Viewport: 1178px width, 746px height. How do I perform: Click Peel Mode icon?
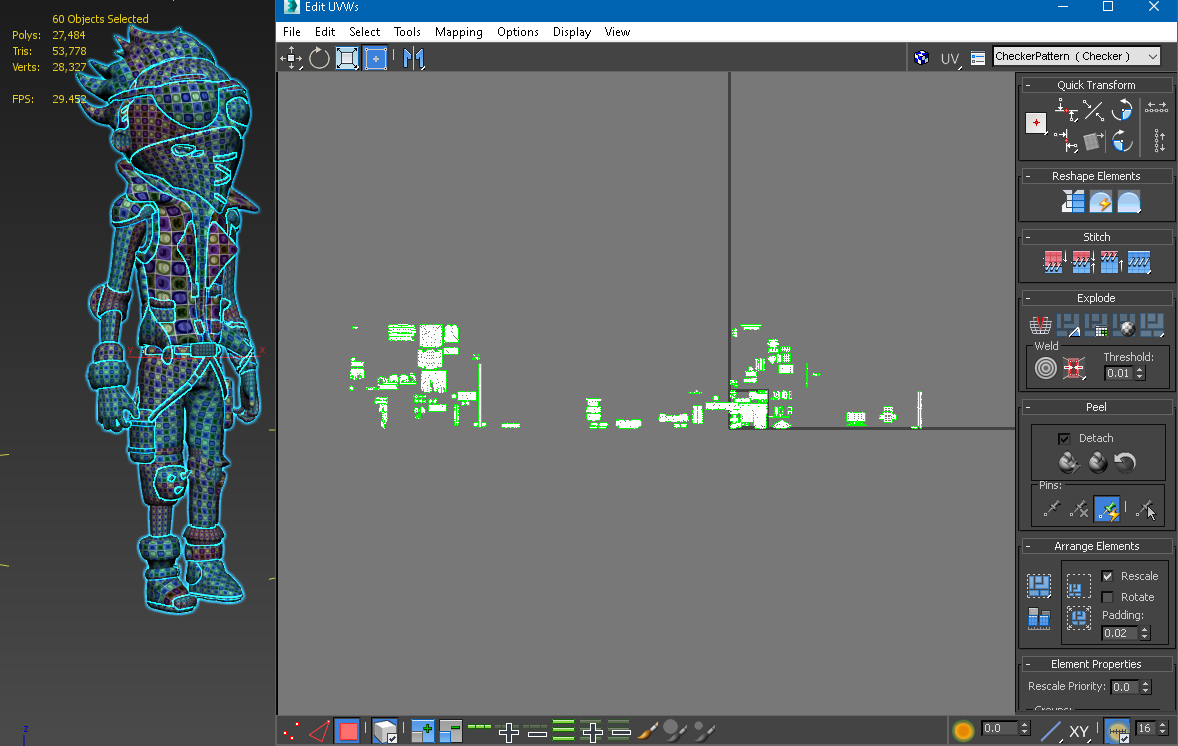pyautogui.click(x=1098, y=462)
